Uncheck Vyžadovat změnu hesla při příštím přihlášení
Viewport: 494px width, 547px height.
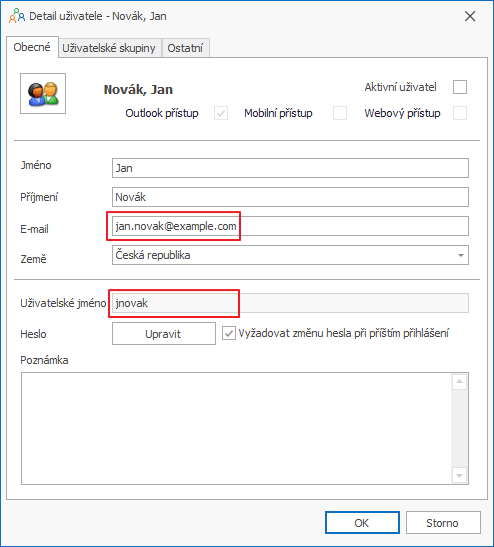pos(229,334)
